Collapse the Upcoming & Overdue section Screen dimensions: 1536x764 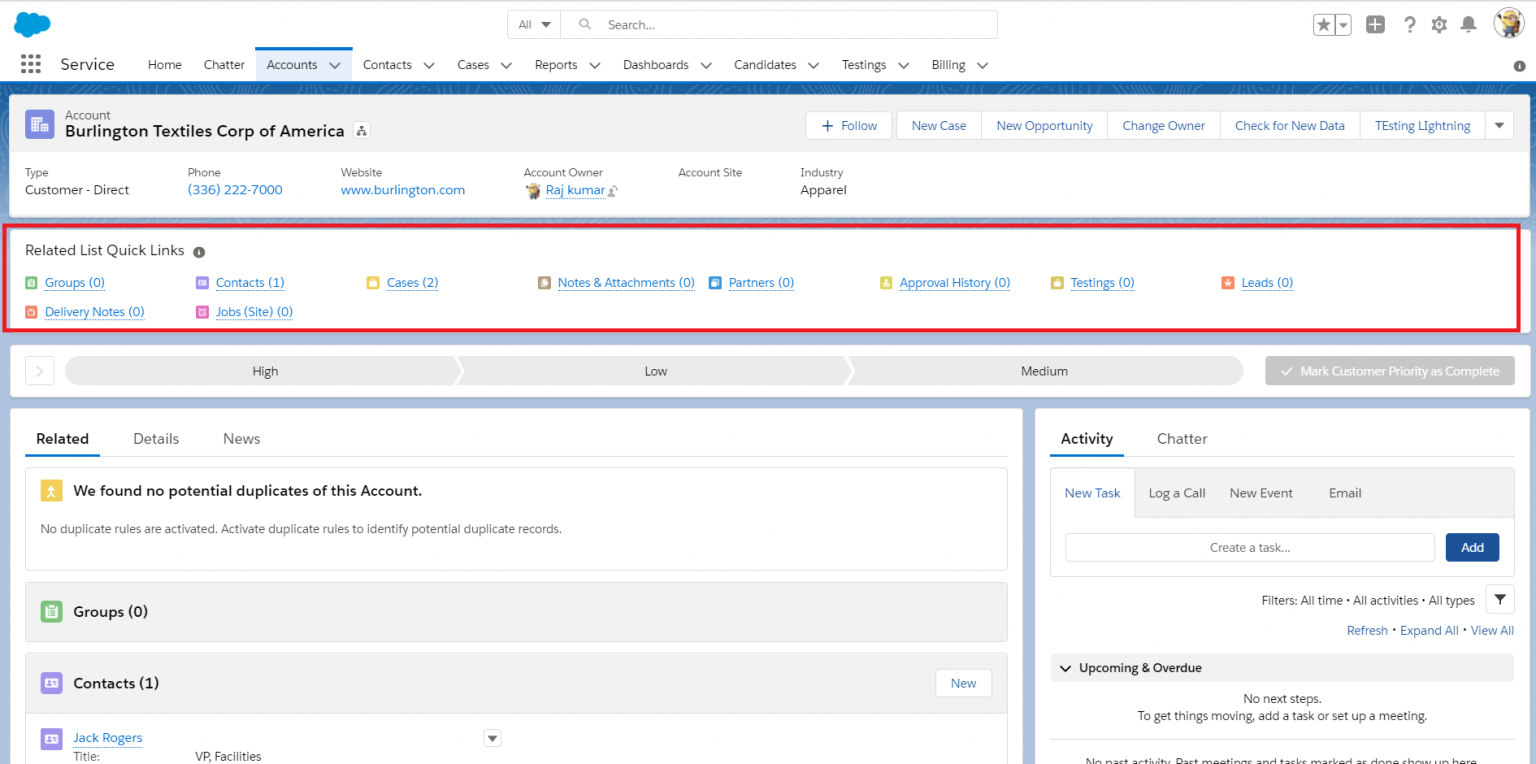pyautogui.click(x=1064, y=668)
